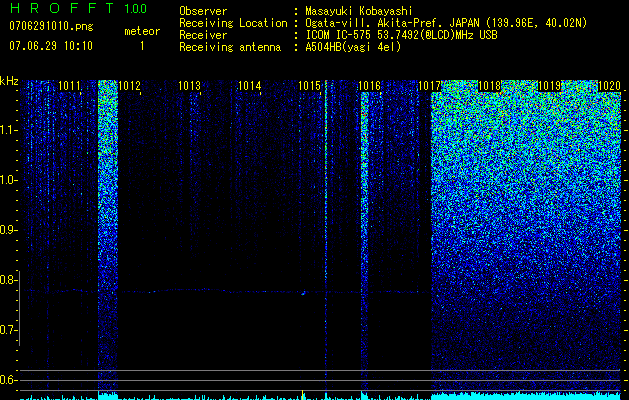Image resolution: width=629 pixels, height=400 pixels.
Task: Click the 1.1 kHz axis label
Action: pos(8,130)
